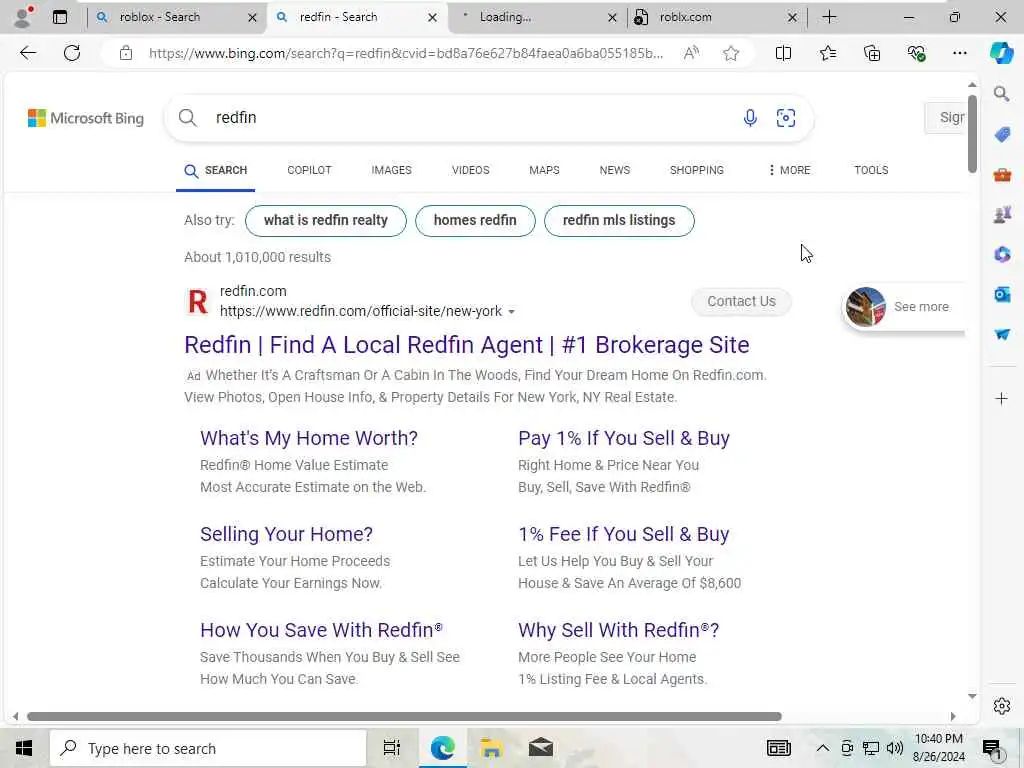
Task: Expand the MORE search categories menu
Action: pos(789,170)
